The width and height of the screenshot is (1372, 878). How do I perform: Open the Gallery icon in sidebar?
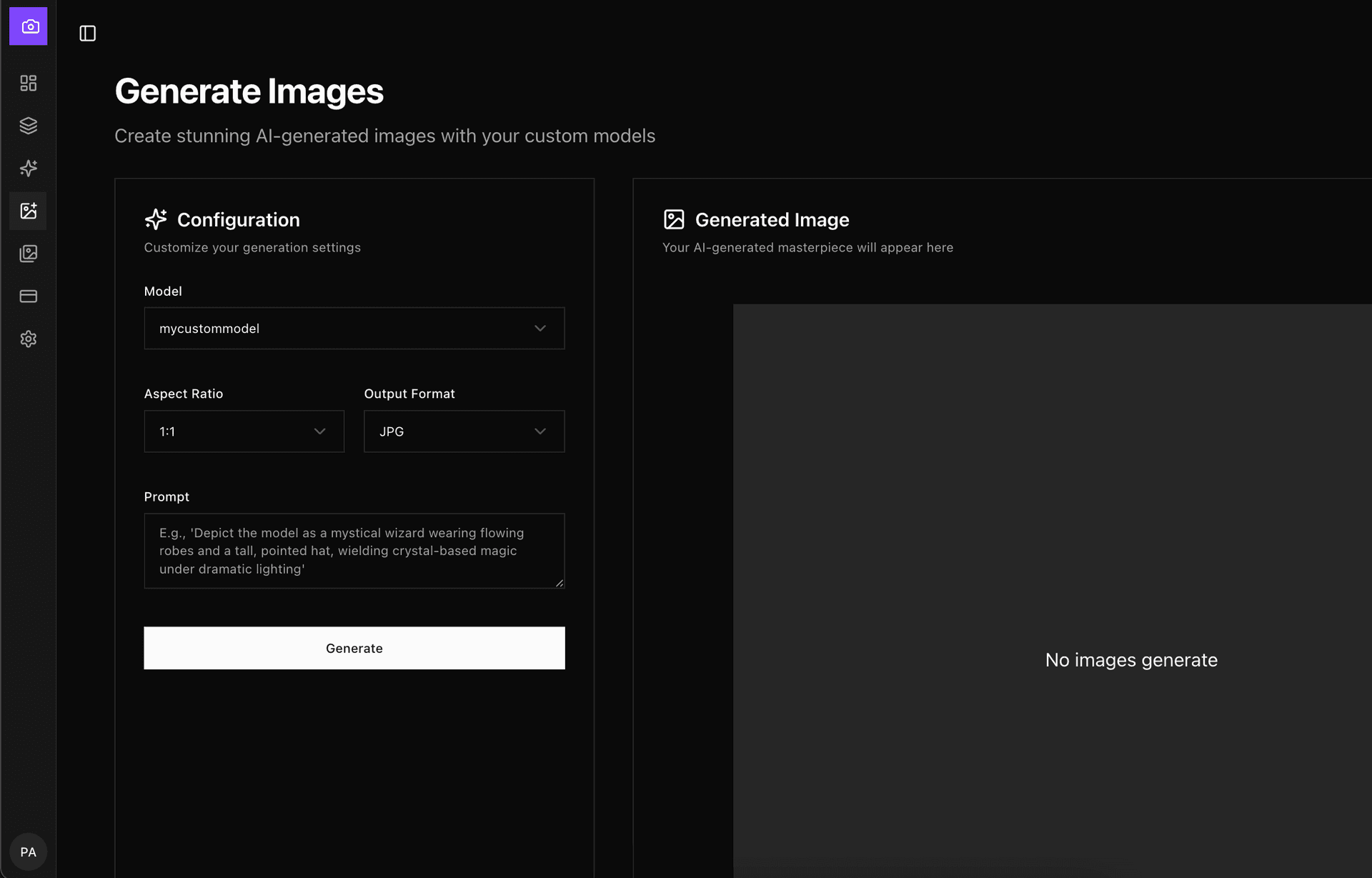(29, 254)
